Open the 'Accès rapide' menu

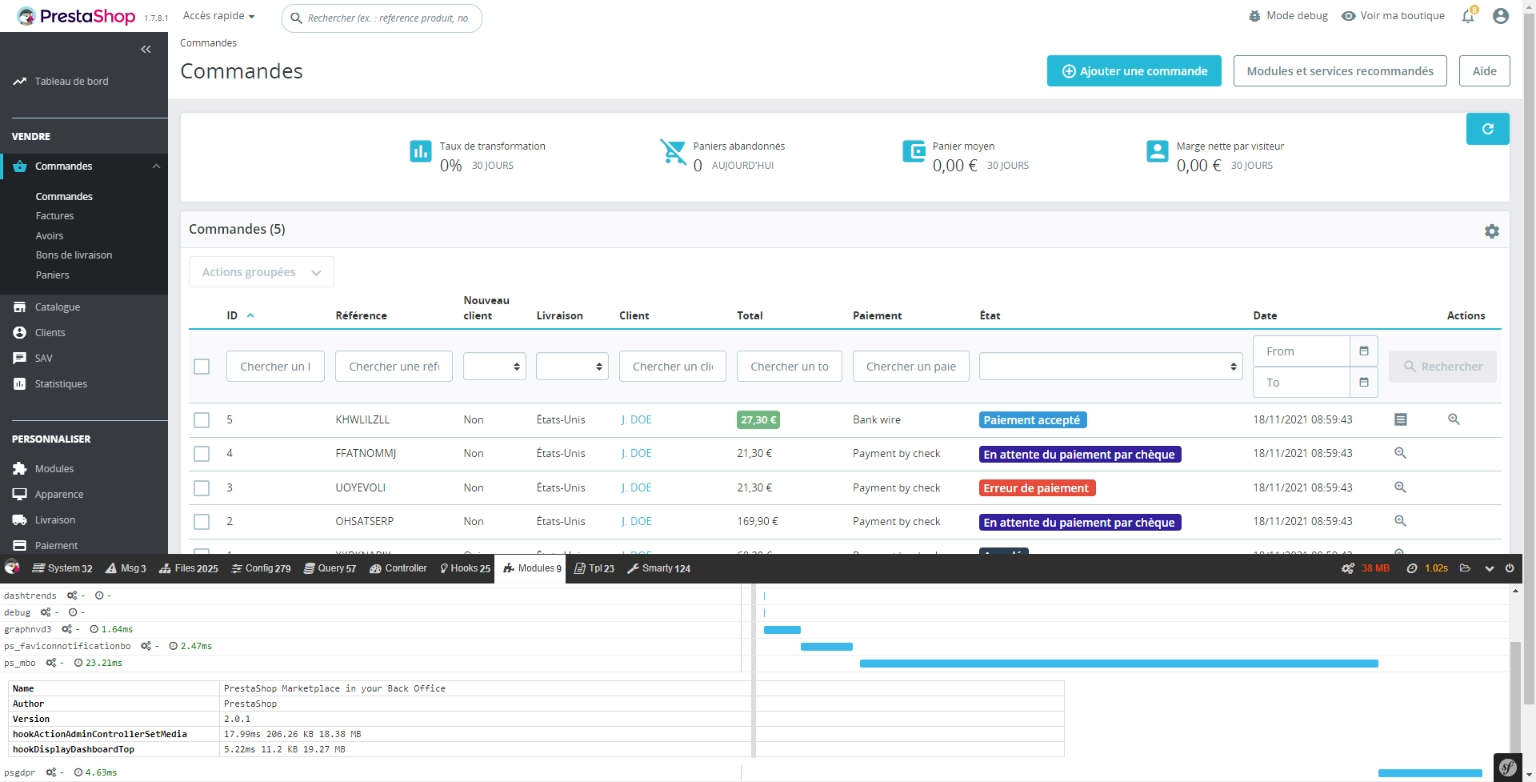point(219,16)
